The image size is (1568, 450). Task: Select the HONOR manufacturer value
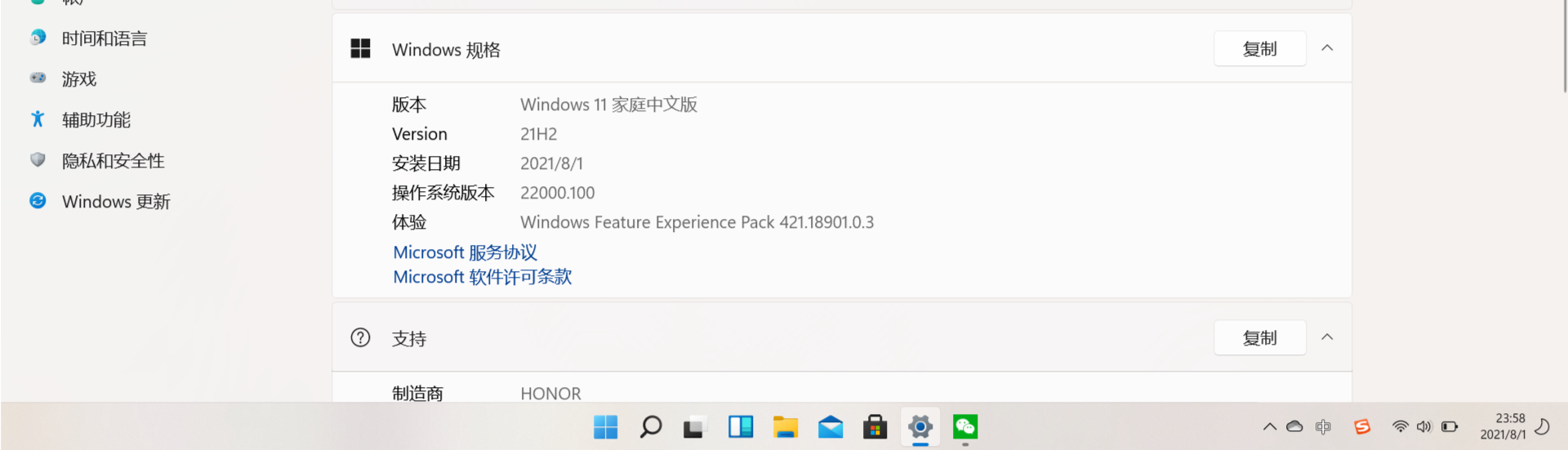[x=550, y=394]
